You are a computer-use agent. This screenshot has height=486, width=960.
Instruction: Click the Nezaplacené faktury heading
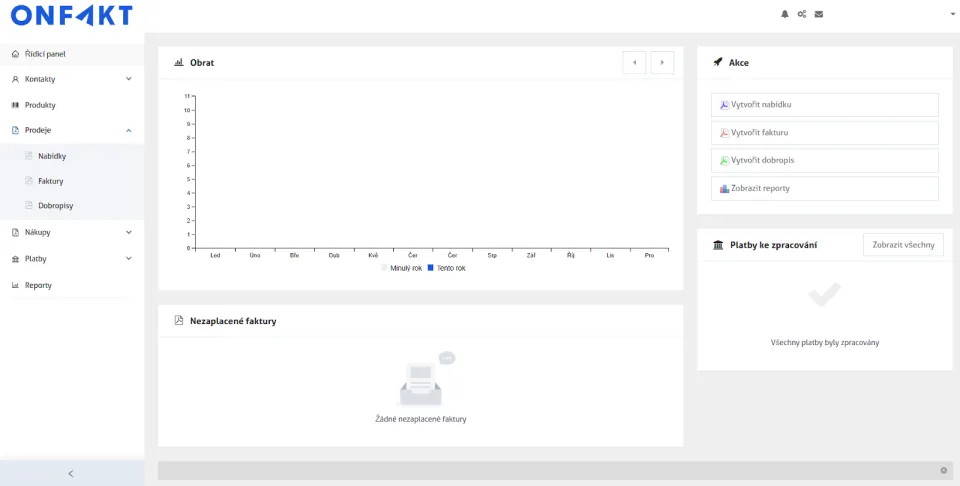(x=233, y=321)
